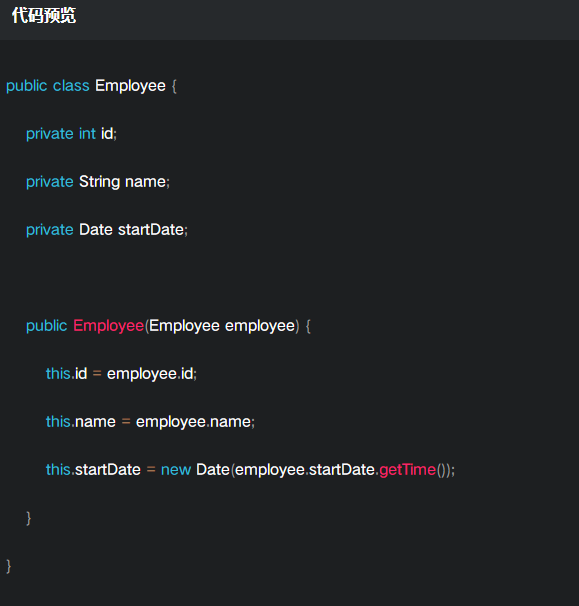Click the String type in name field
This screenshot has height=606, width=579.
[99, 182]
